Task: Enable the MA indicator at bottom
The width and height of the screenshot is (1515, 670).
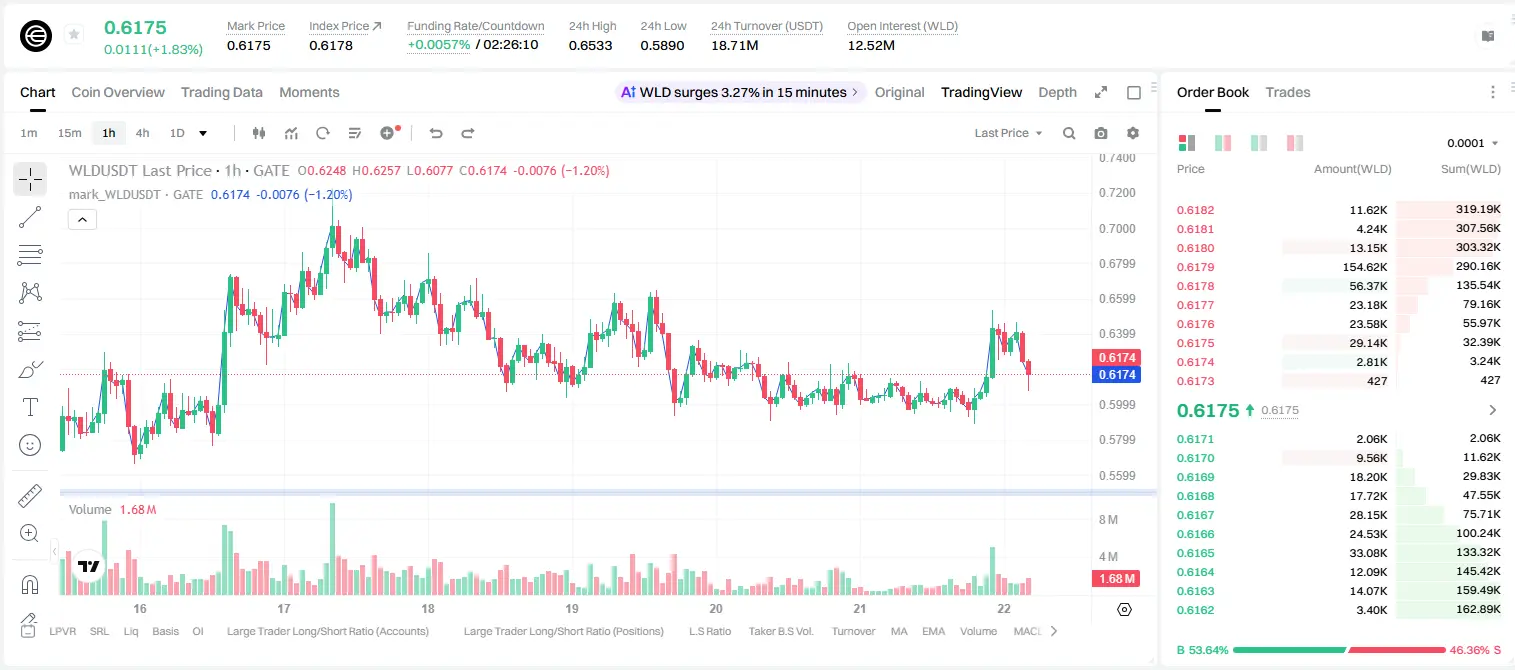Action: pos(899,631)
